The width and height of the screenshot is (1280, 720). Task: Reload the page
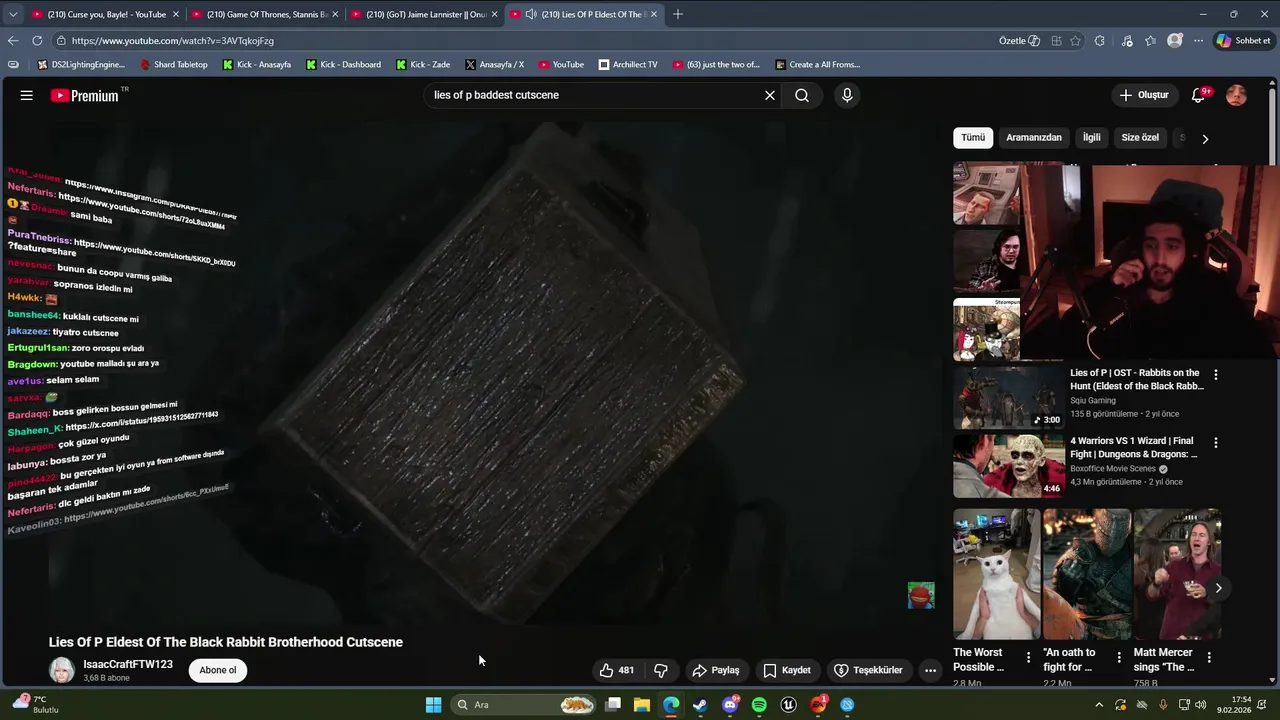click(x=37, y=41)
